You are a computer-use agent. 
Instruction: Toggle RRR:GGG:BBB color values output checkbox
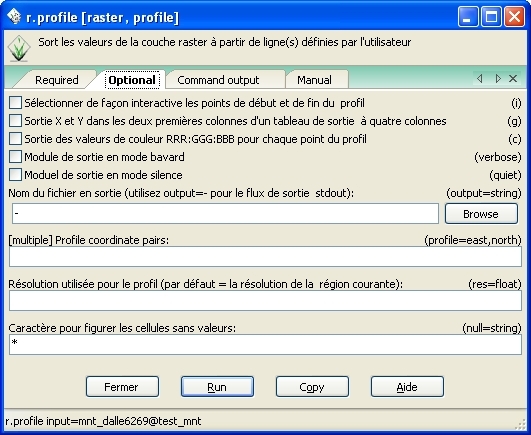[15, 138]
